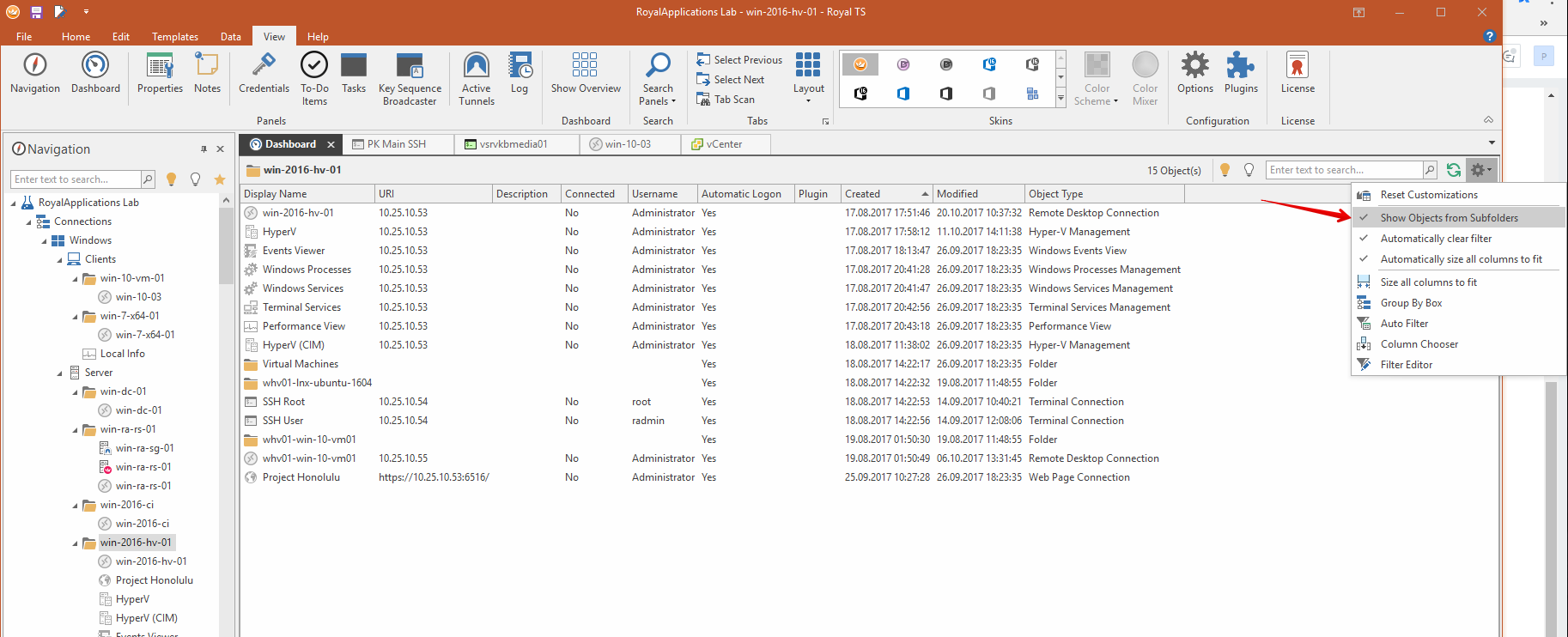
Task: Open the License dialog
Action: pyautogui.click(x=1297, y=73)
